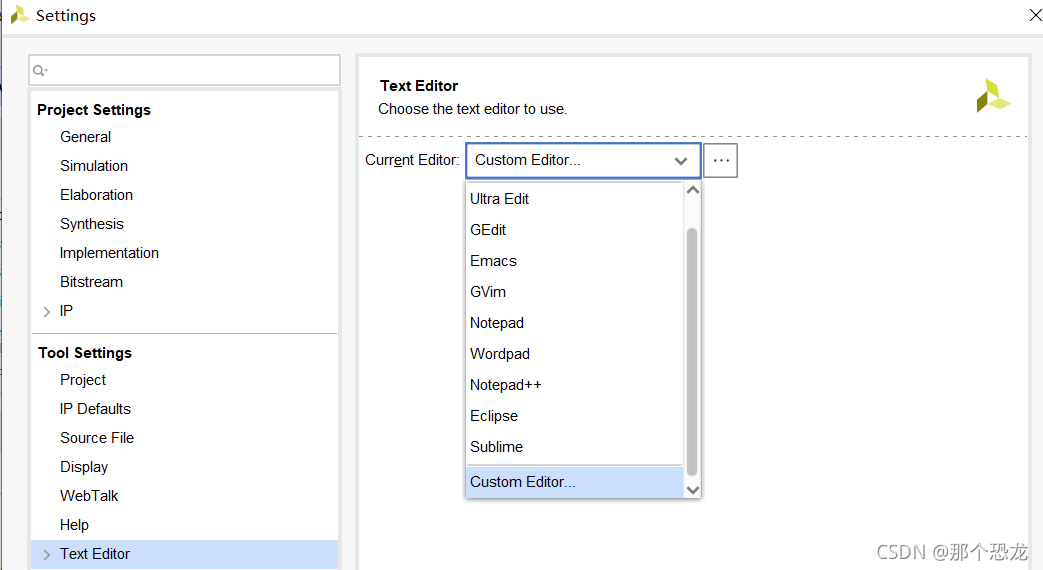1043x570 pixels.
Task: Choose GEdit from editor list
Action: click(575, 230)
